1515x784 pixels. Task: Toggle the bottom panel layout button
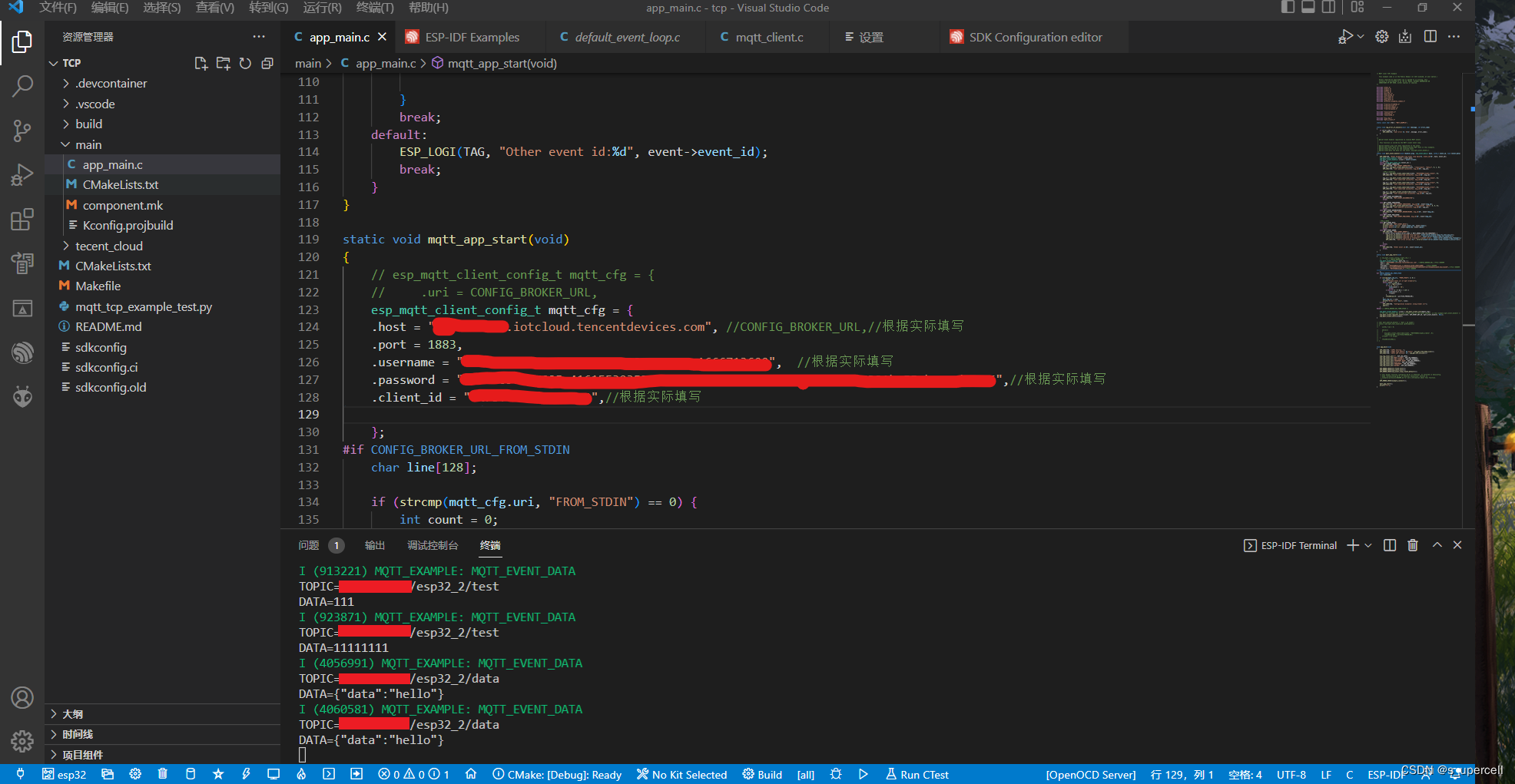coord(1308,8)
